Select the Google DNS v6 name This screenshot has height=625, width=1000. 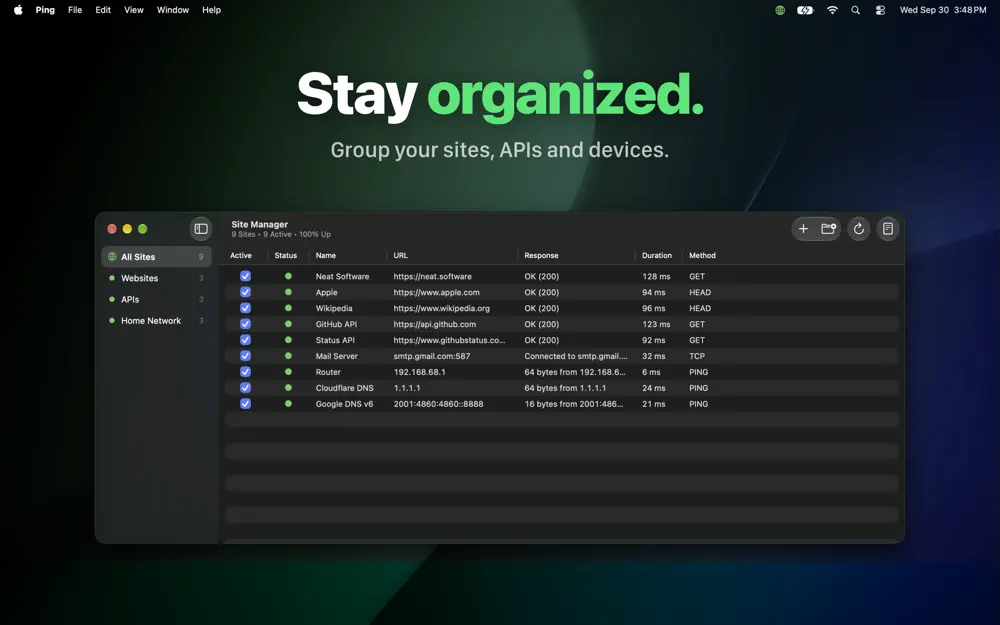coord(344,404)
